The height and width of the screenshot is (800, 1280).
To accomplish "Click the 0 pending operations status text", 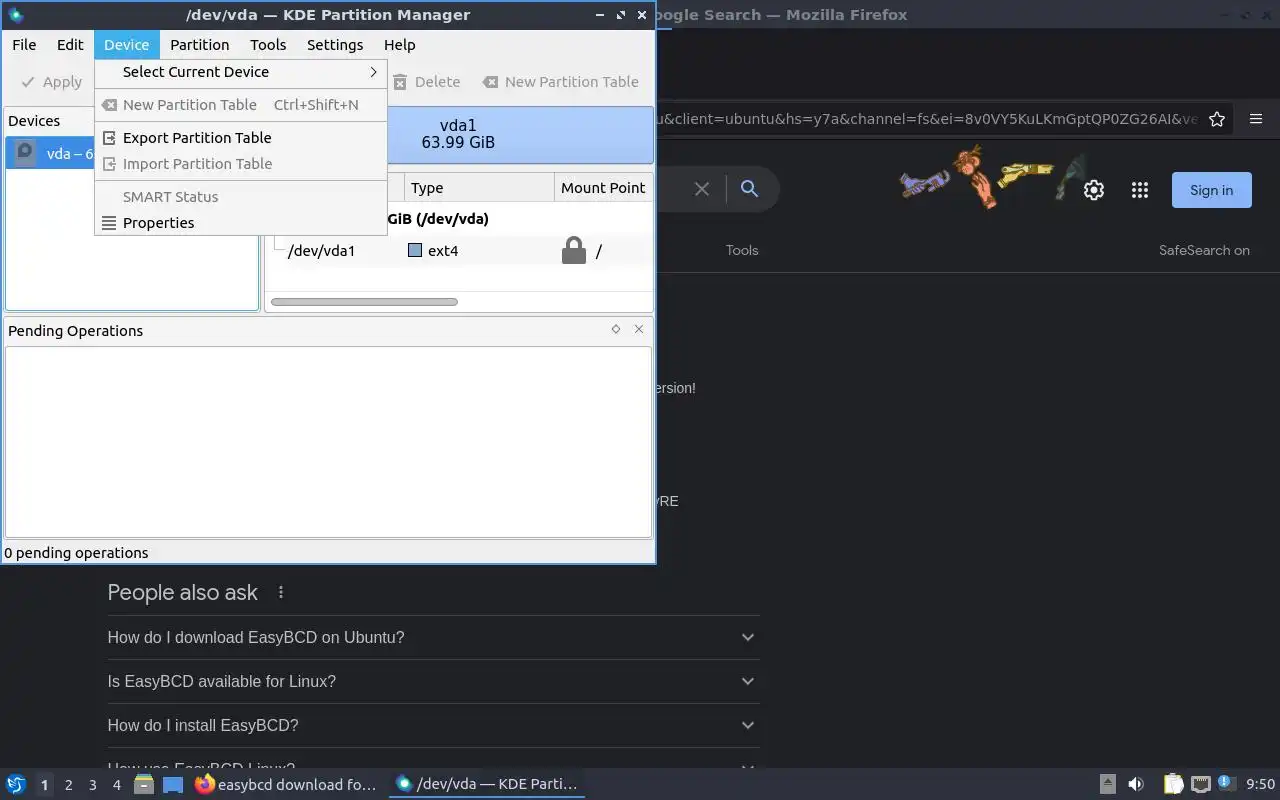I will point(76,553).
